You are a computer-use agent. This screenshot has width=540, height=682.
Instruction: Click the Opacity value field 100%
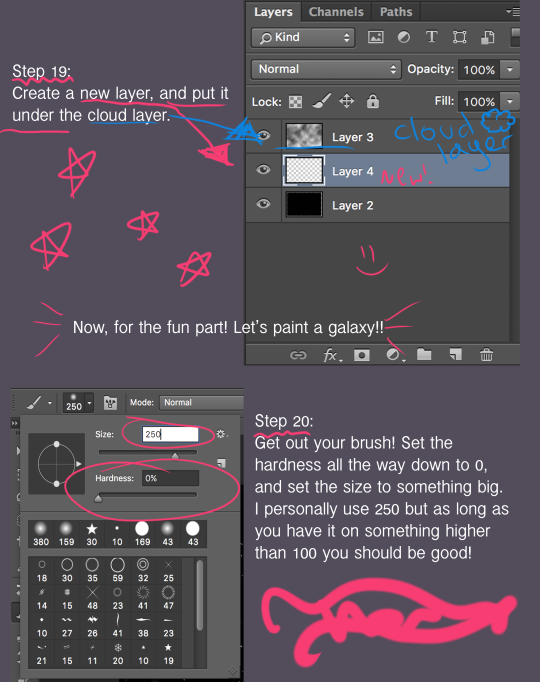coord(479,70)
